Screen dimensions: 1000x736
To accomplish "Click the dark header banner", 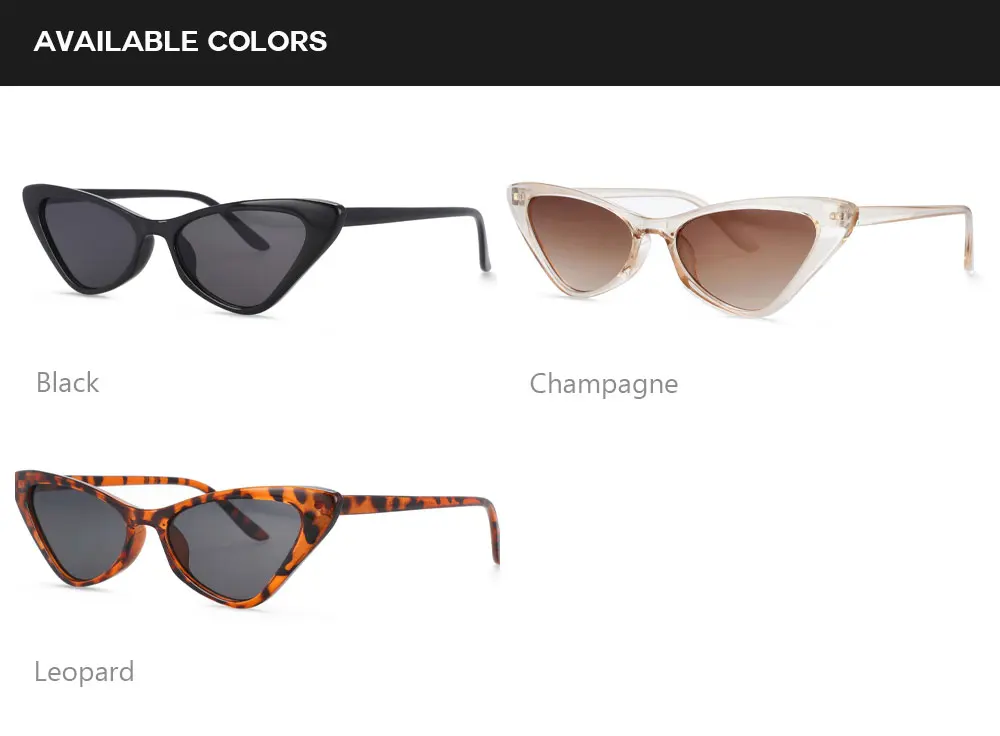I will pyautogui.click(x=500, y=43).
